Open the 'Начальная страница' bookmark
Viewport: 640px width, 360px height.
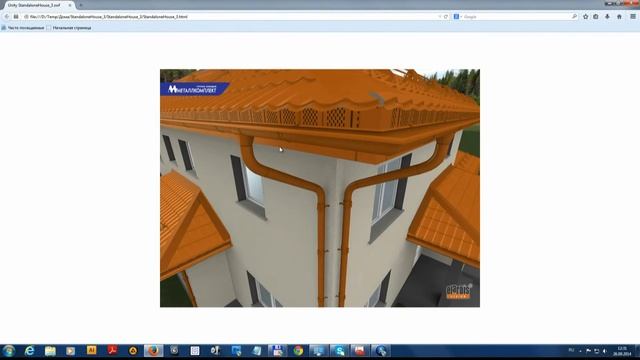pos(69,28)
